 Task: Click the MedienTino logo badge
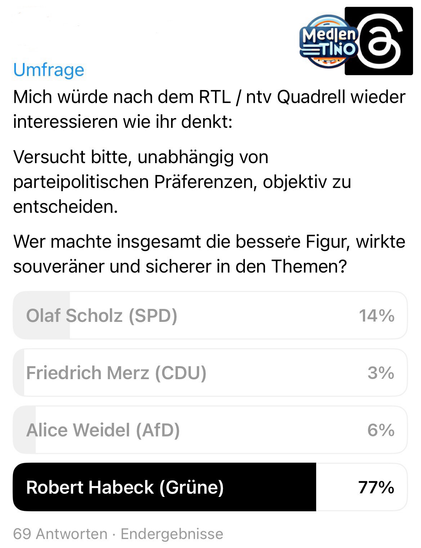click(328, 41)
